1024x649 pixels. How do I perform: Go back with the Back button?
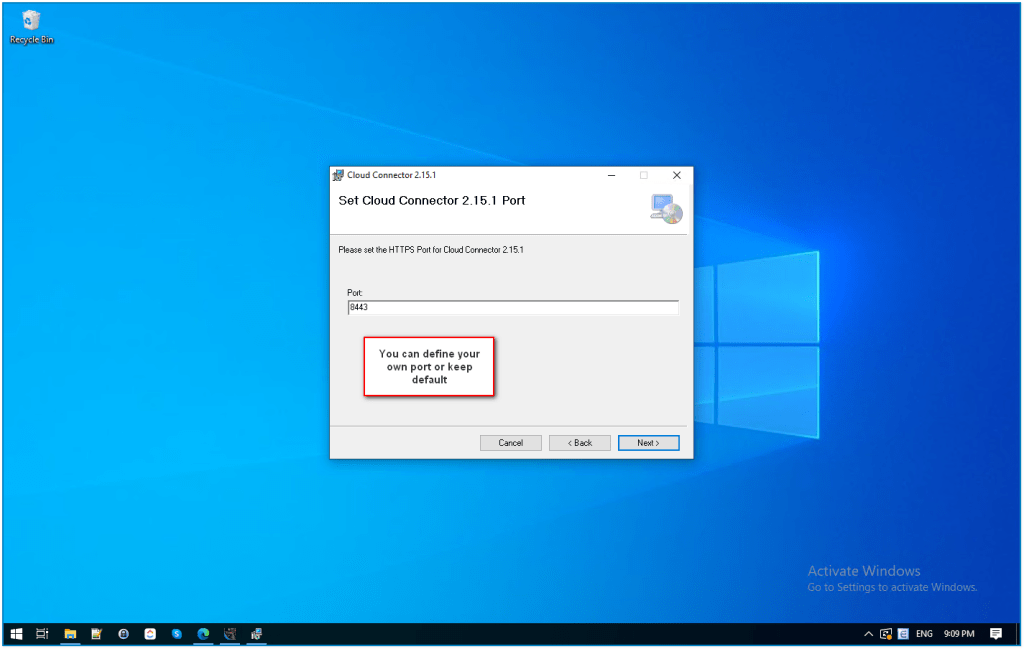[579, 443]
